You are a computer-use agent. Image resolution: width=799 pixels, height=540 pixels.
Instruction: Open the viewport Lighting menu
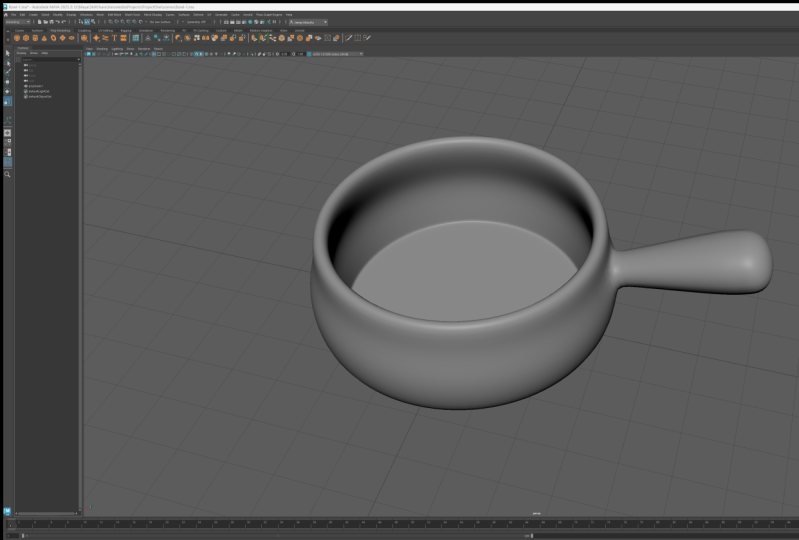(117, 49)
